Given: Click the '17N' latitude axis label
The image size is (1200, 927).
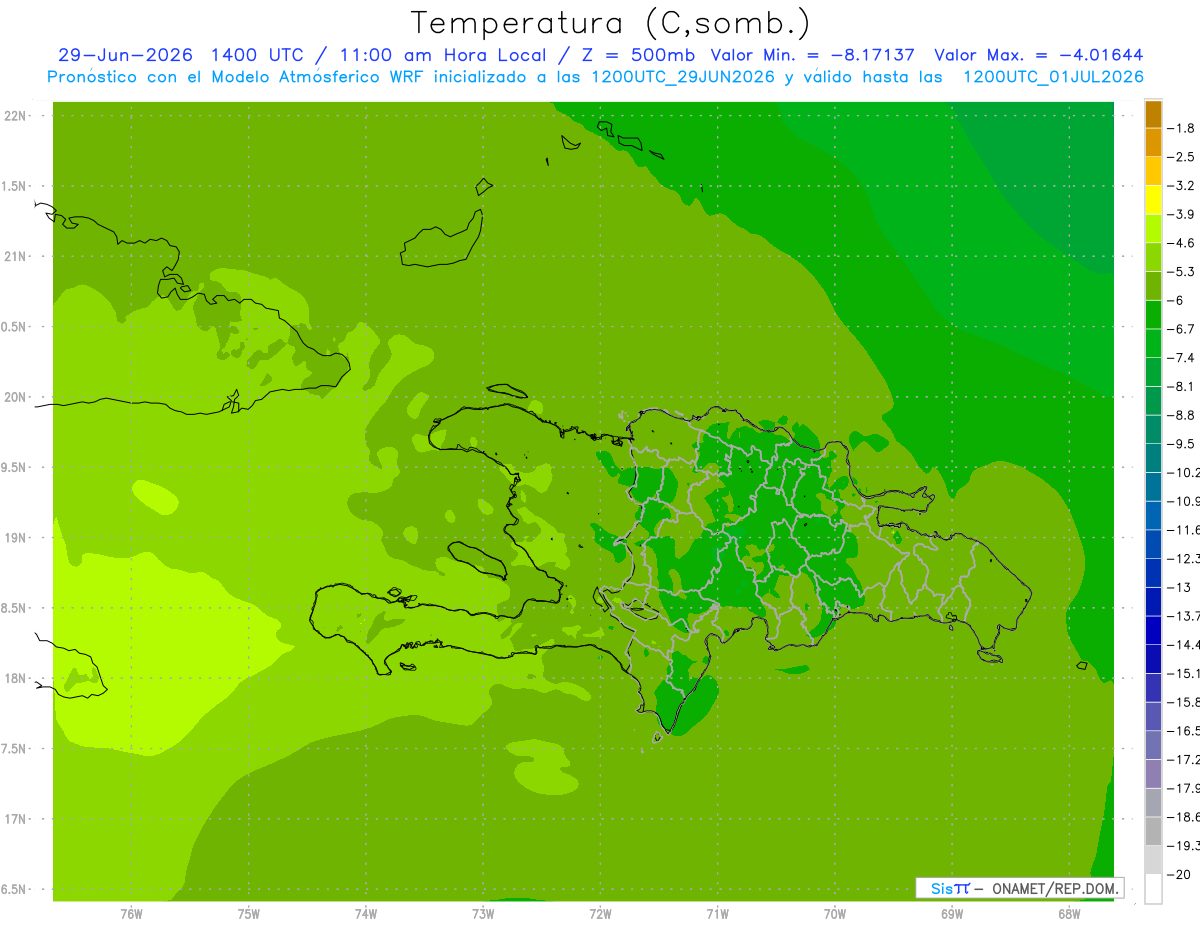Looking at the screenshot, I should point(16,820).
